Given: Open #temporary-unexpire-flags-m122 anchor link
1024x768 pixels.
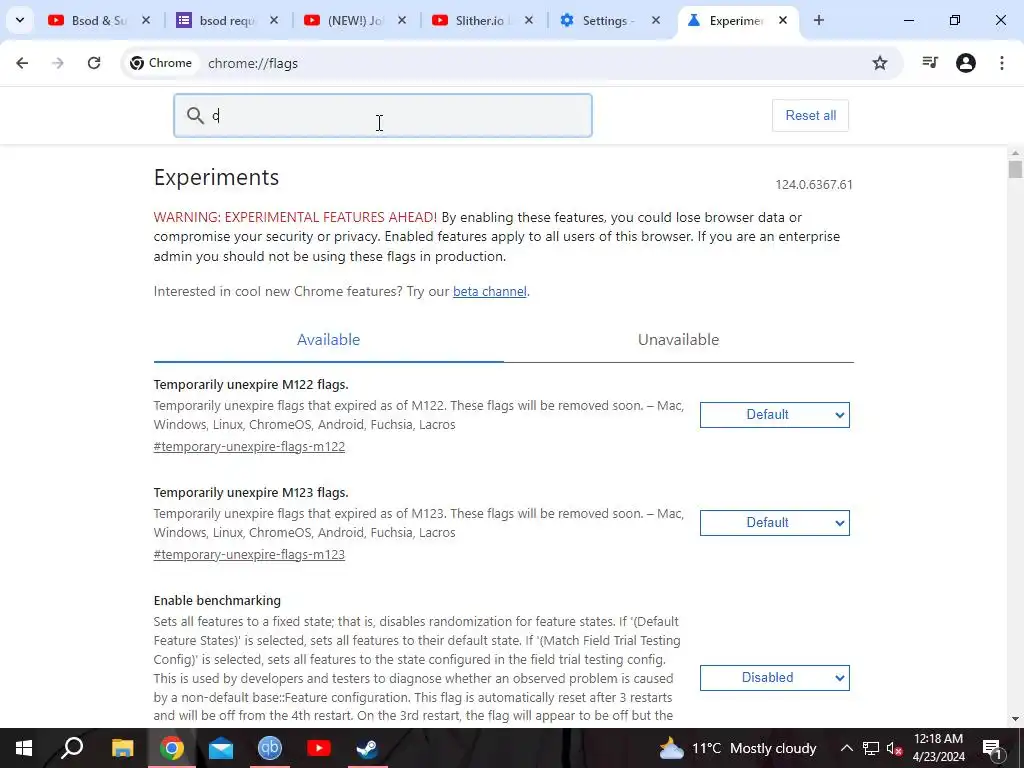Looking at the screenshot, I should 249,447.
